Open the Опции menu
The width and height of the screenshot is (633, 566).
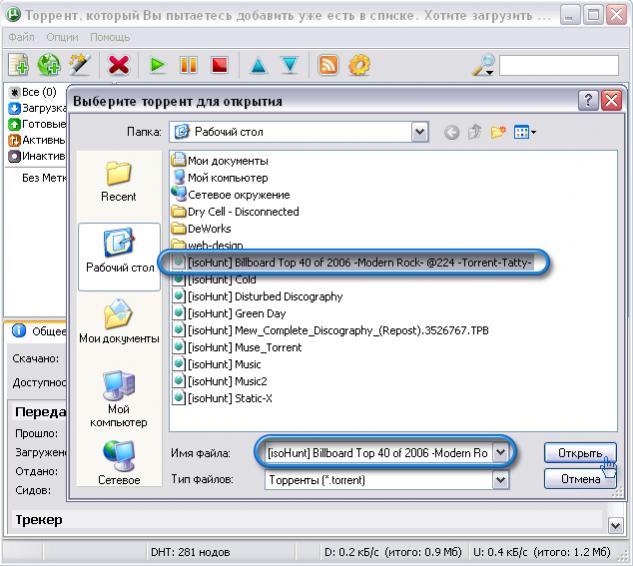[x=62, y=37]
